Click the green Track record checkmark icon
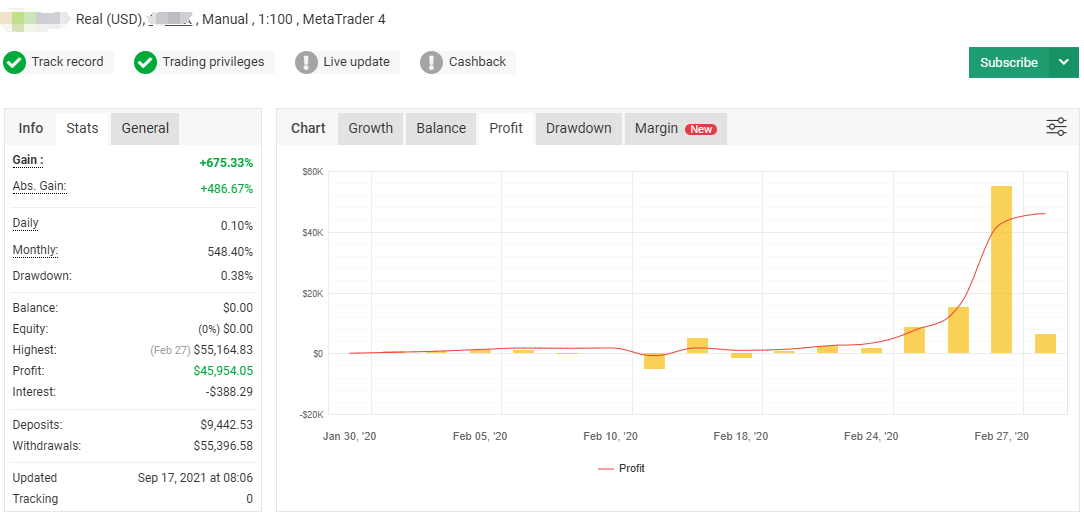This screenshot has width=1084, height=514. coord(15,62)
